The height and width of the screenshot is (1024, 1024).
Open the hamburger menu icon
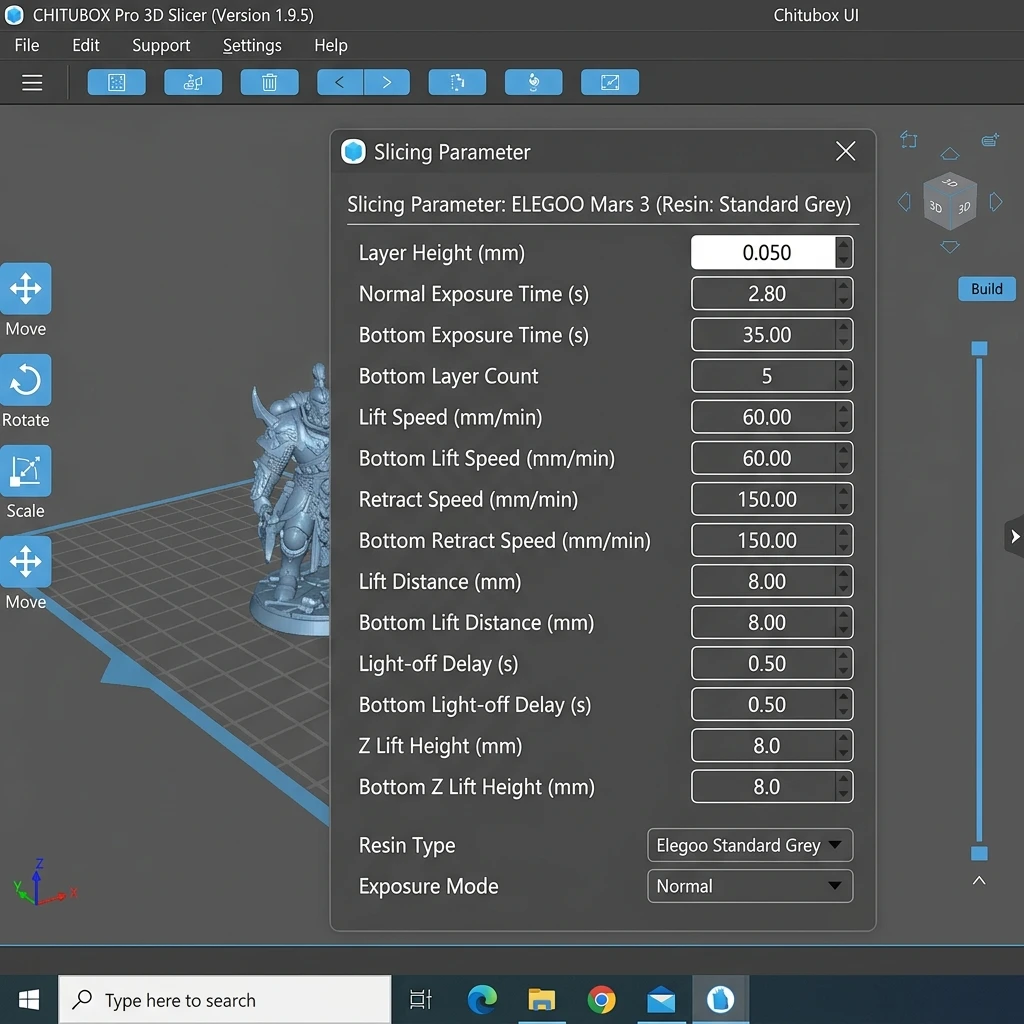32,83
